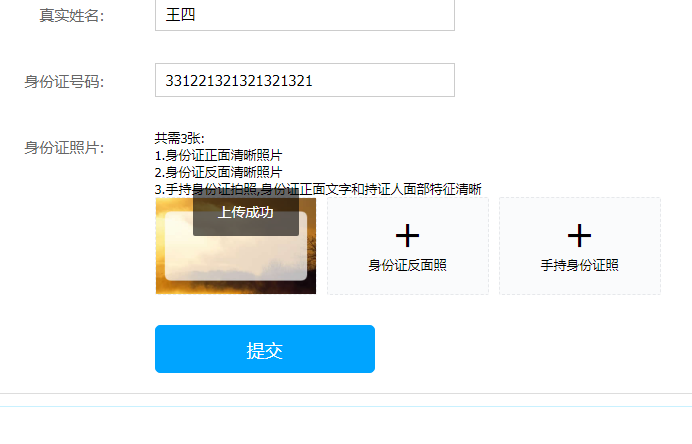Click instruction line 1.身份证正面清晰照片
Screen dimensions: 692x444
point(218,155)
